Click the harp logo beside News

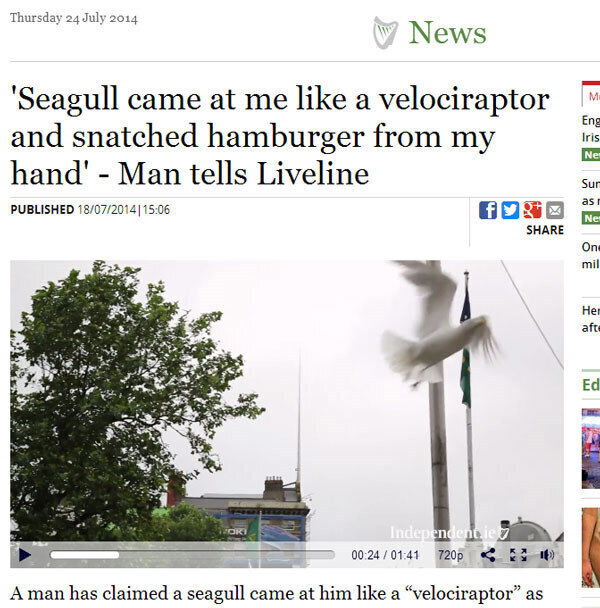point(385,33)
